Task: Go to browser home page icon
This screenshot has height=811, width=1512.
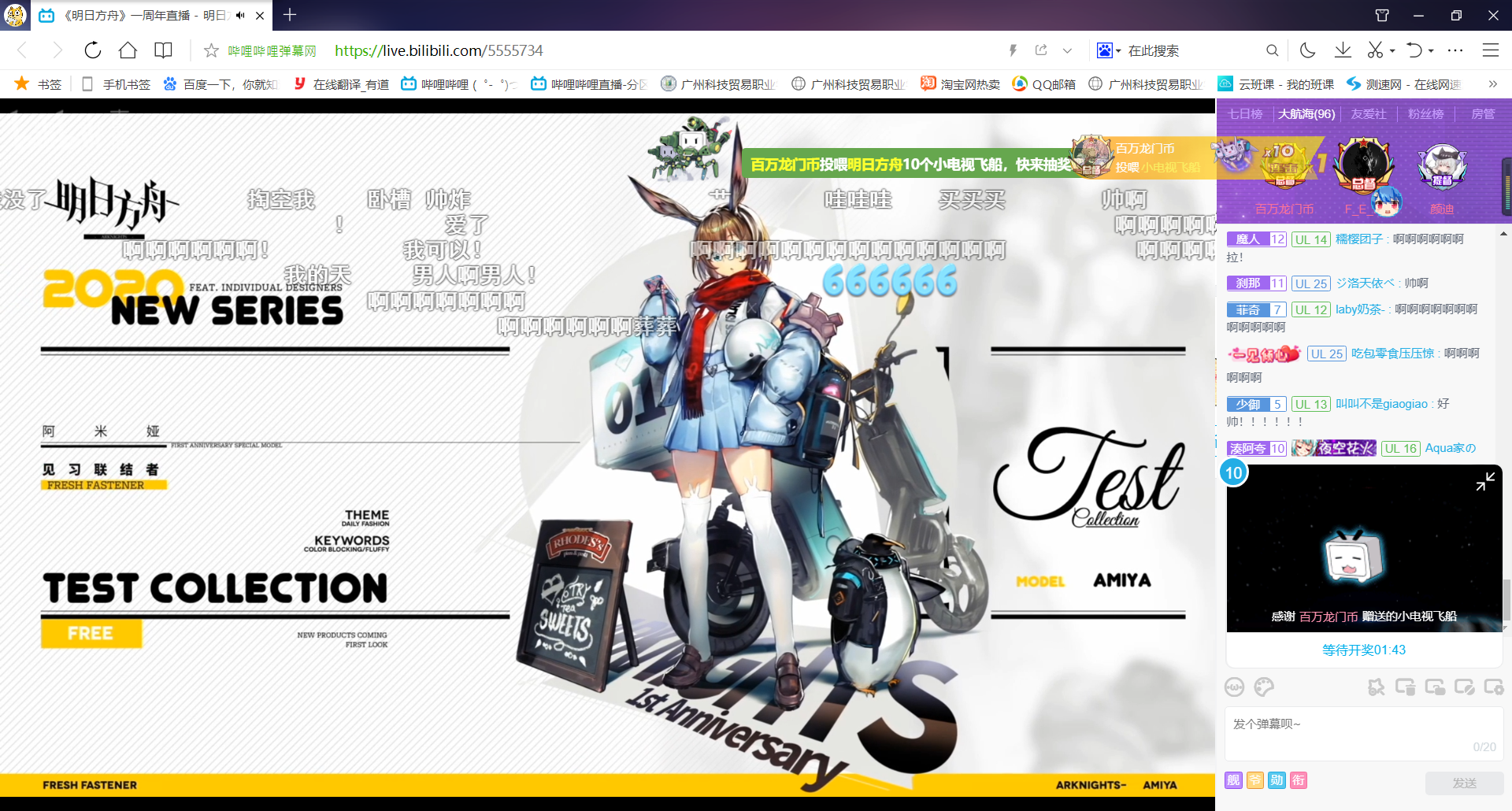Action: click(128, 50)
